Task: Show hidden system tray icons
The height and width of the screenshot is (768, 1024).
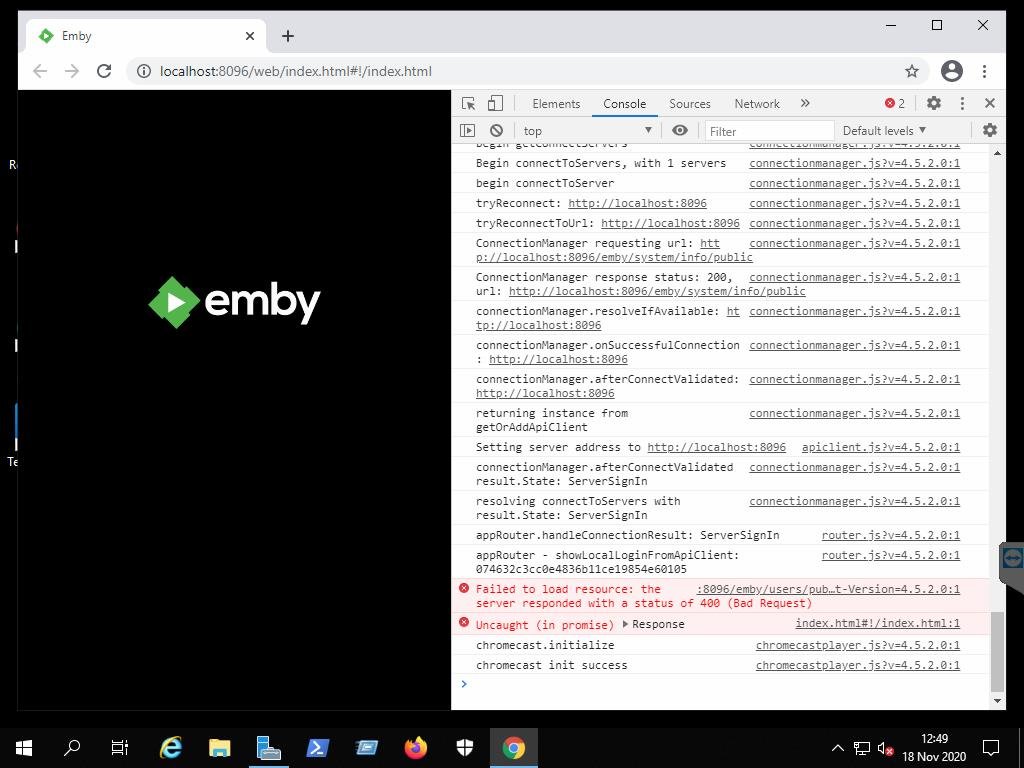Action: (837, 748)
